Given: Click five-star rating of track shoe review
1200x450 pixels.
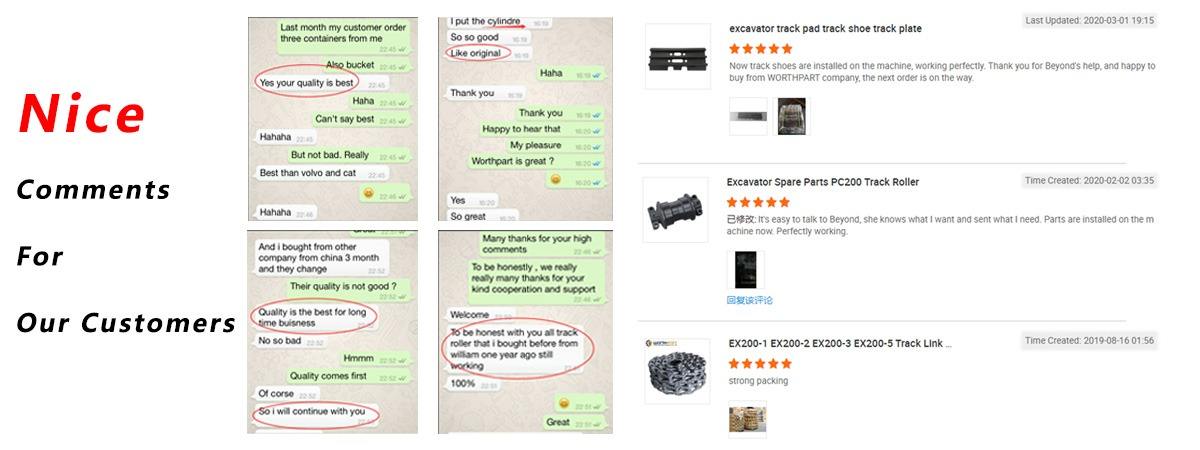Looking at the screenshot, I should [x=760, y=48].
